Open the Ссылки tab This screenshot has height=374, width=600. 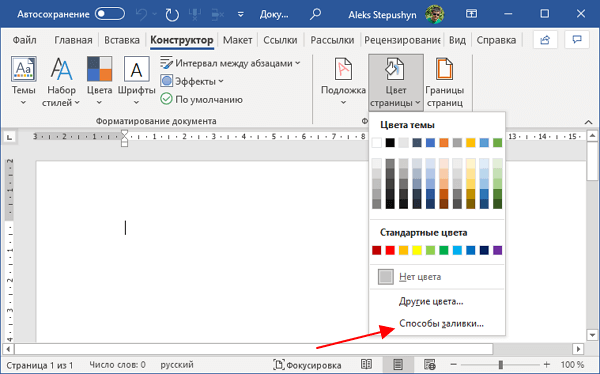pyautogui.click(x=280, y=40)
